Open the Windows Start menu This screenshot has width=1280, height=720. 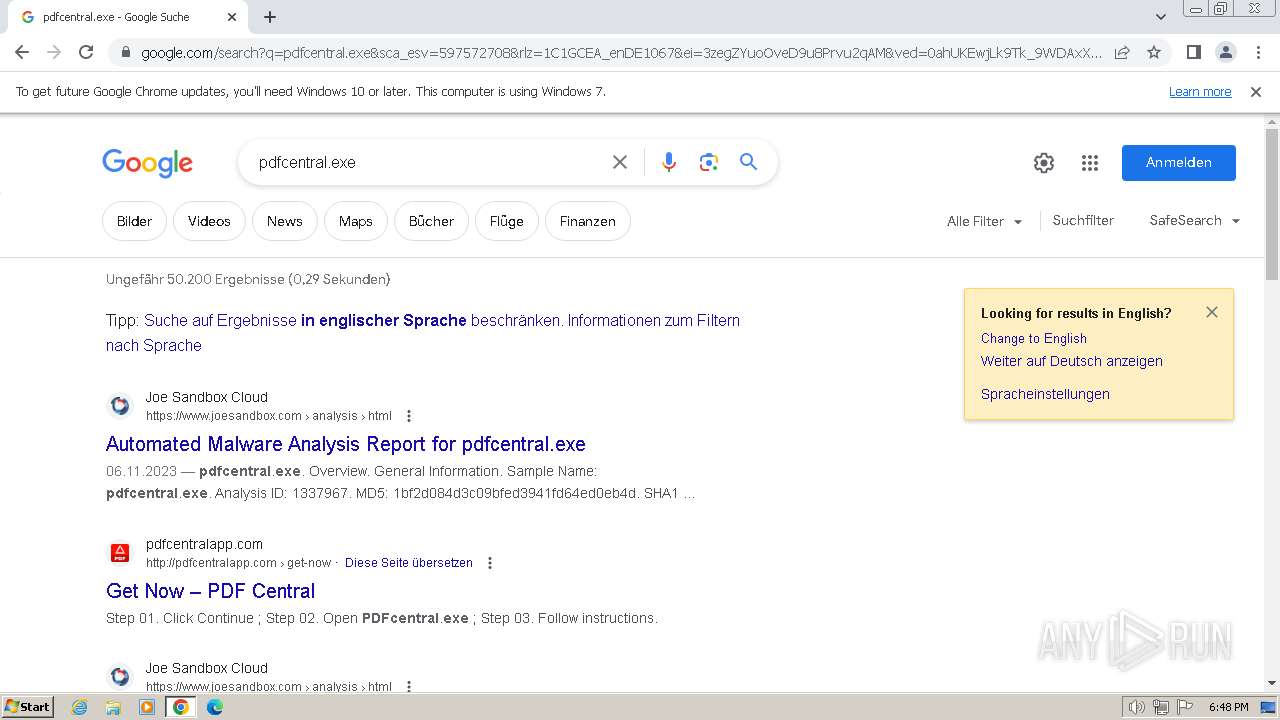(27, 707)
